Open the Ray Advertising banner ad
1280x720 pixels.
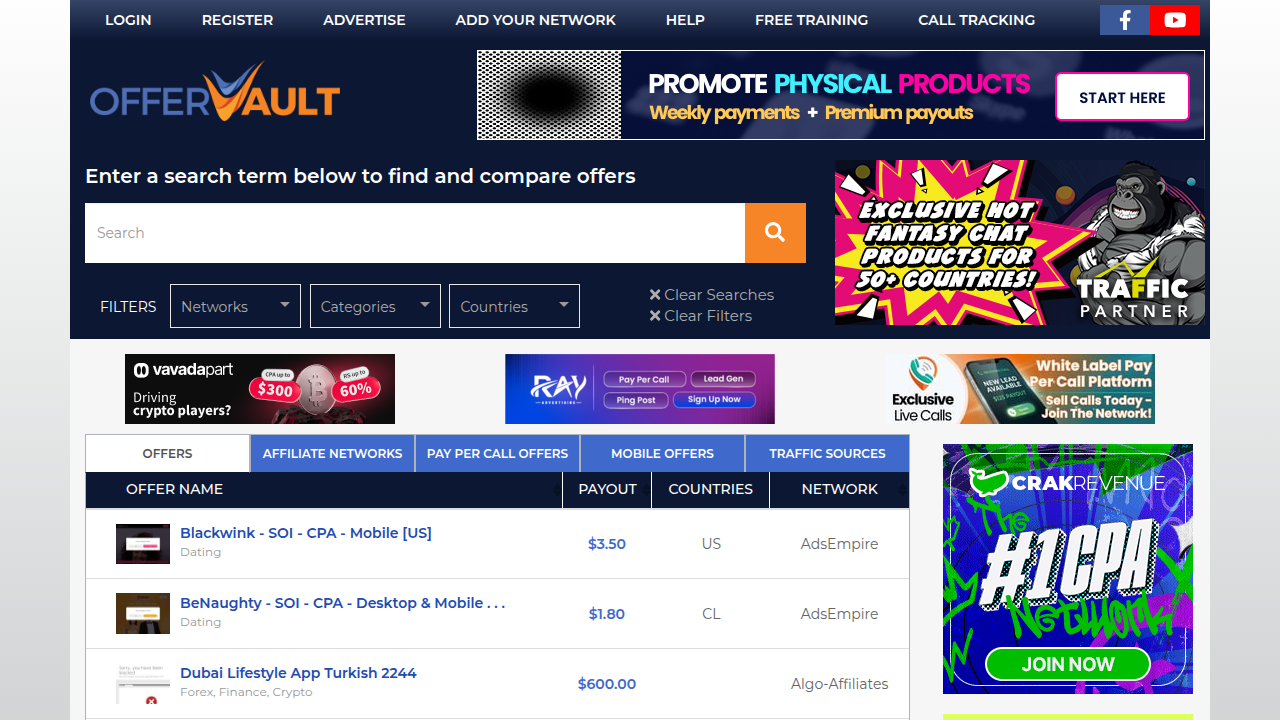[x=640, y=389]
